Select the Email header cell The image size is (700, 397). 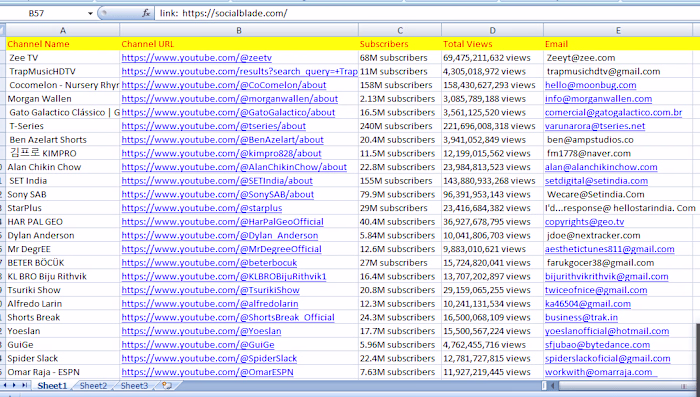pos(618,44)
